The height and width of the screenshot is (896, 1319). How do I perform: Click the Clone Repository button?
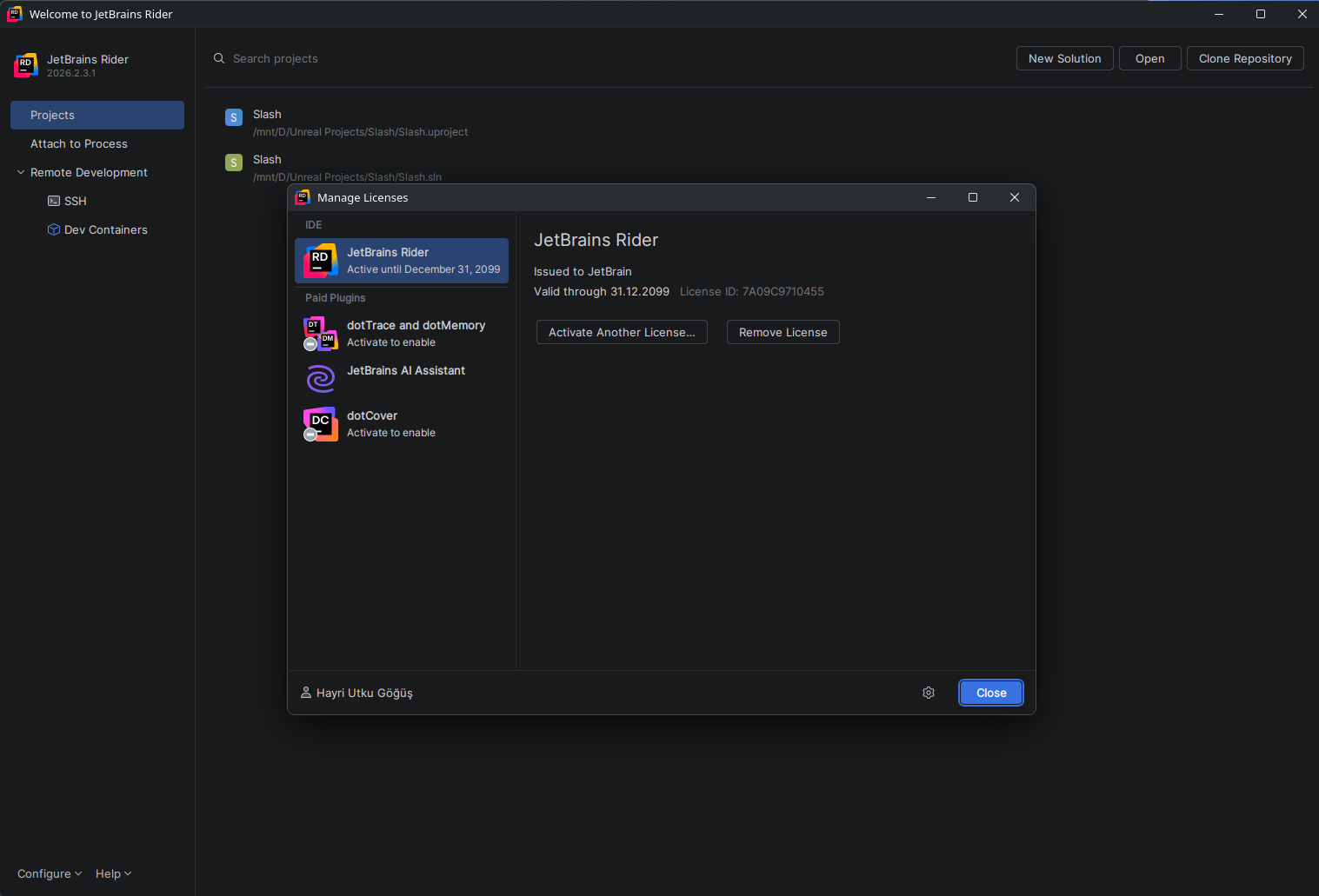click(x=1245, y=58)
